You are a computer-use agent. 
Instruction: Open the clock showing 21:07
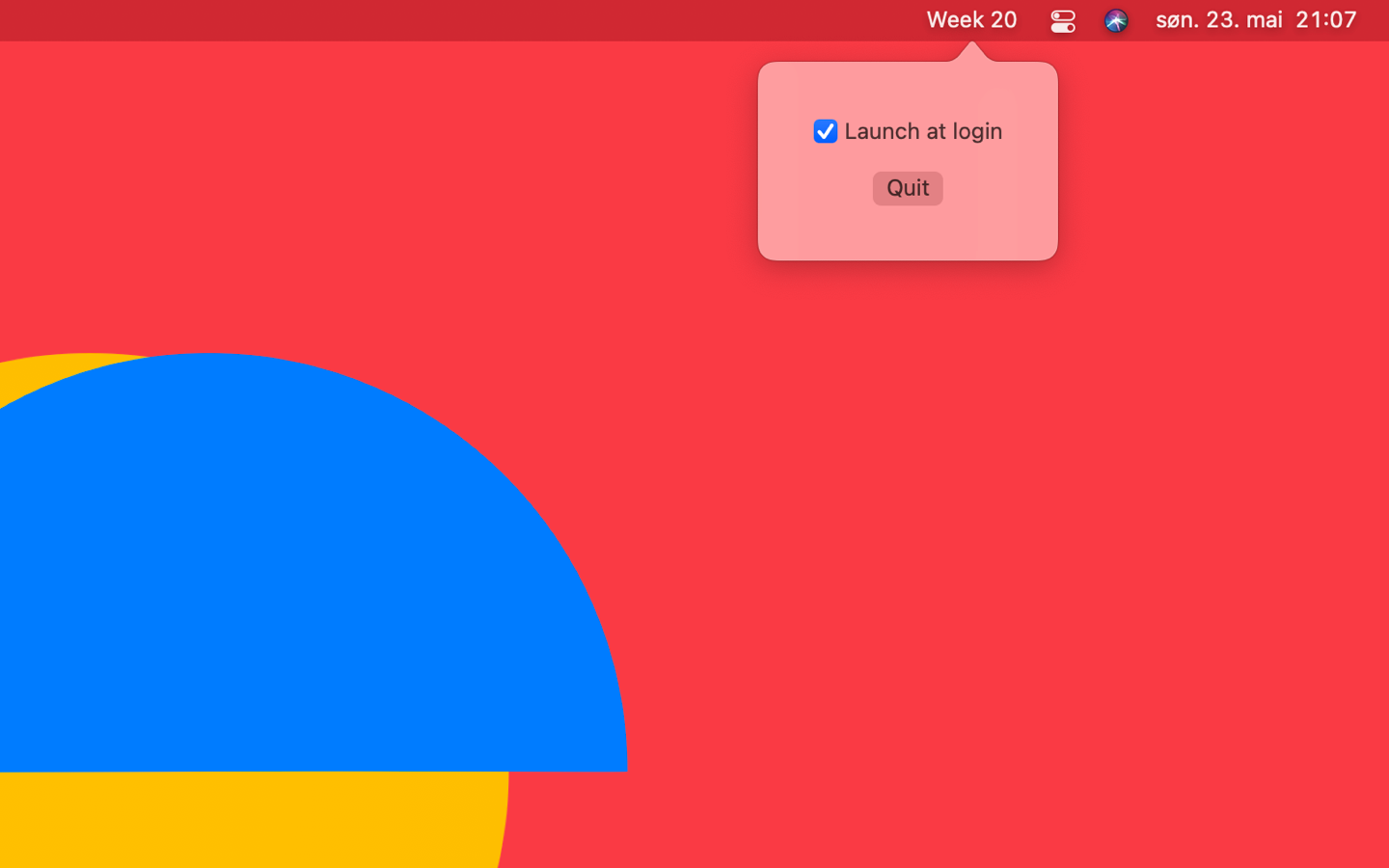click(1326, 19)
